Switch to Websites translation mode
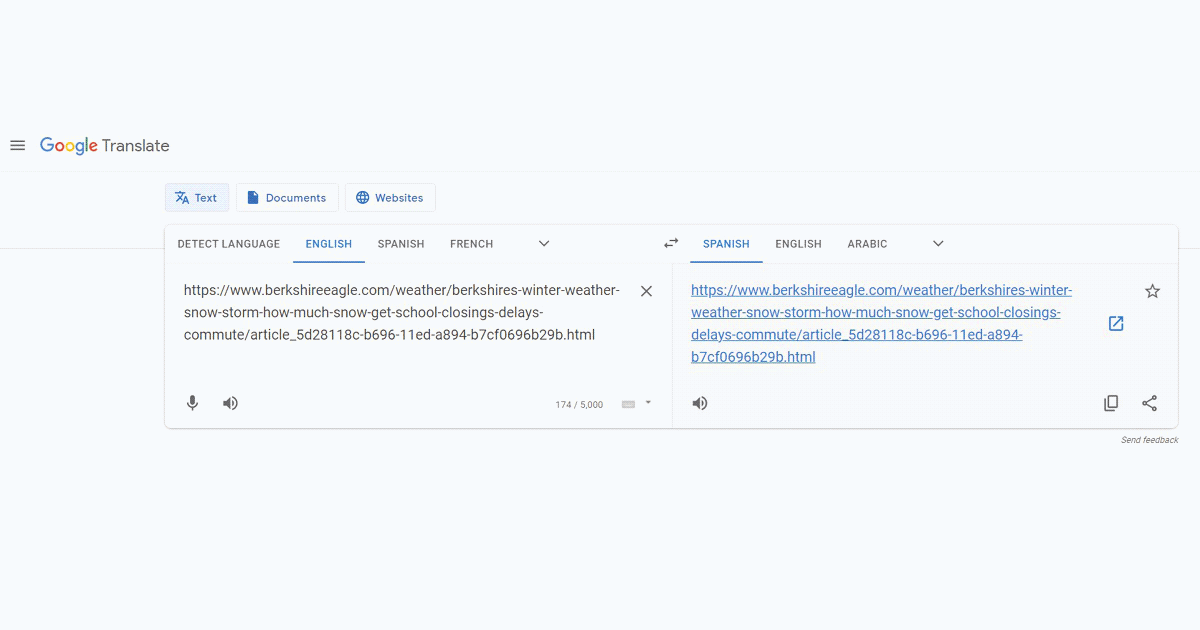 pos(390,198)
